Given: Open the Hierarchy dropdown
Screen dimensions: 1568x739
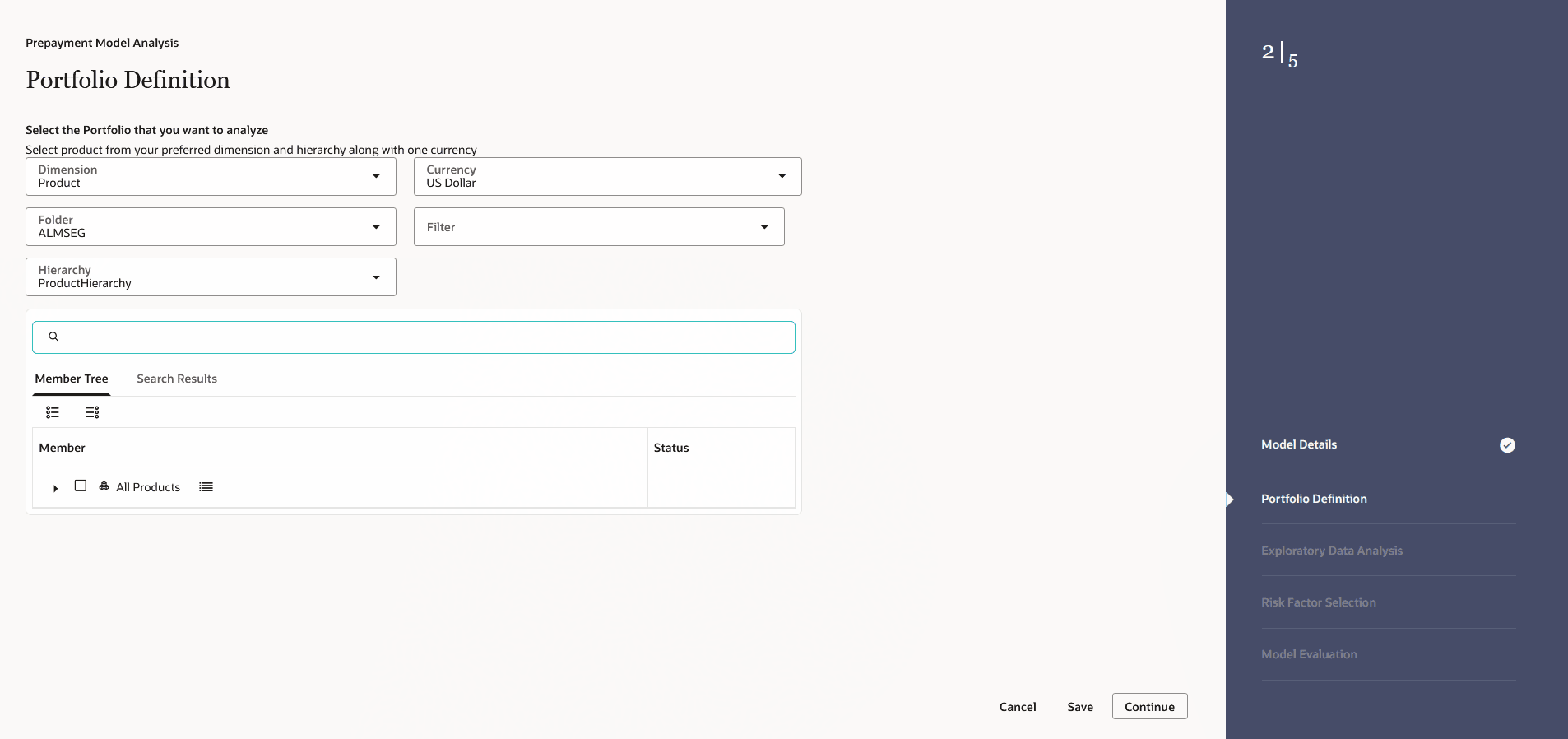Looking at the screenshot, I should pyautogui.click(x=211, y=277).
